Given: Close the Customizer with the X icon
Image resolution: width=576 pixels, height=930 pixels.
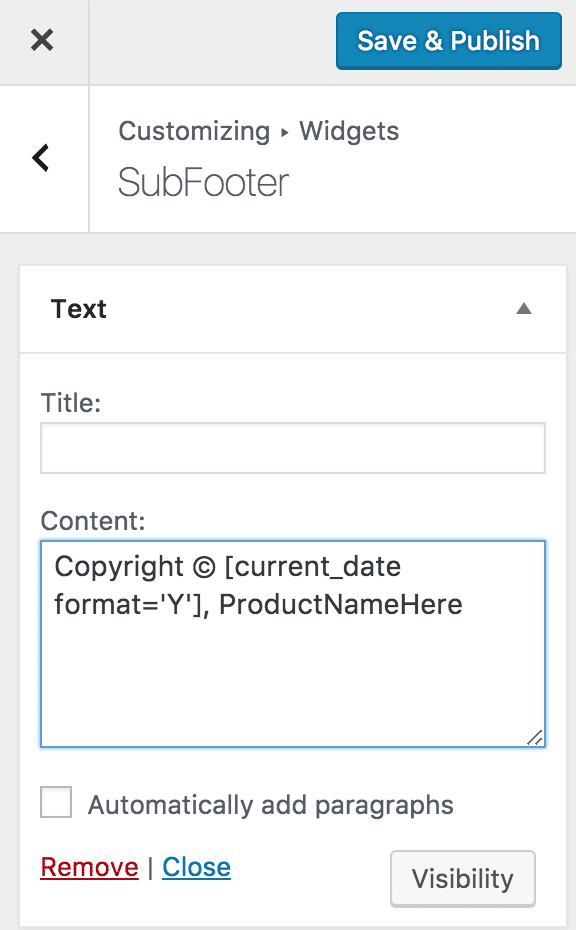Looking at the screenshot, I should tap(44, 41).
